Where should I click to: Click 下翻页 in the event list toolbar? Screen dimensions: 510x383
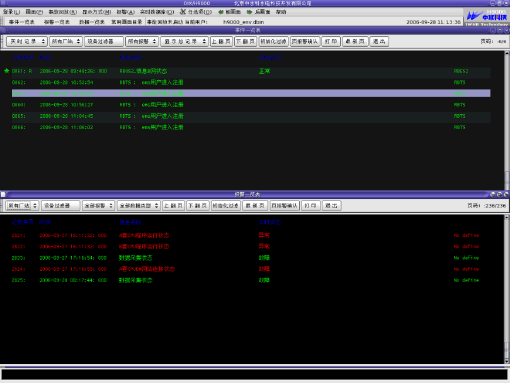[x=245, y=41]
